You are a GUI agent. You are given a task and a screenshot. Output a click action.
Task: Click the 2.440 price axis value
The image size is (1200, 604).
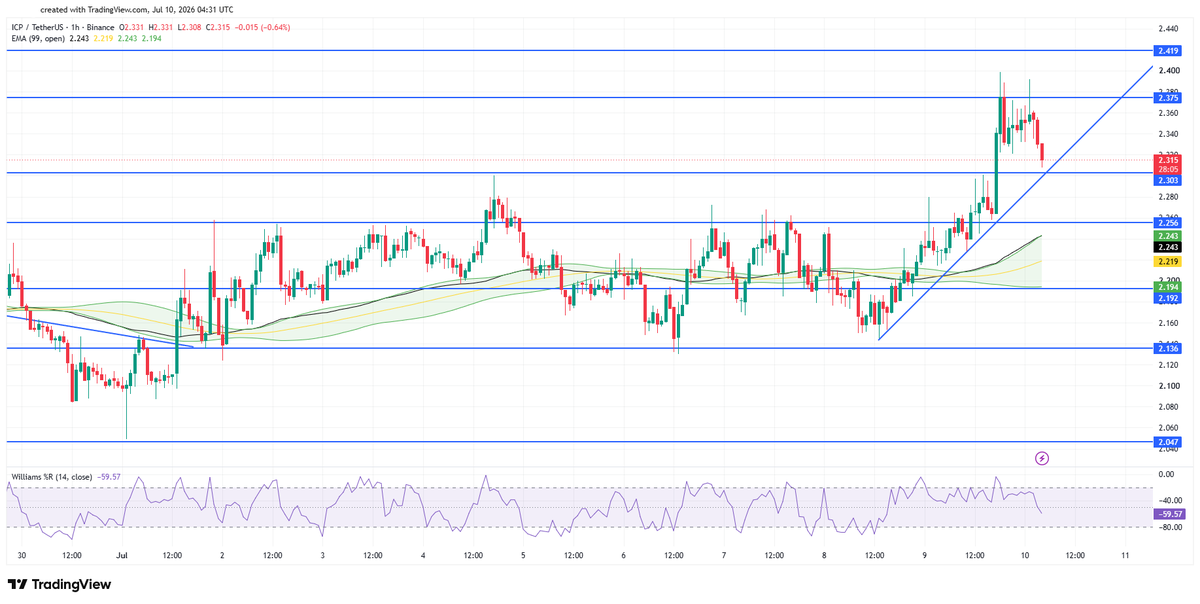pos(1168,29)
